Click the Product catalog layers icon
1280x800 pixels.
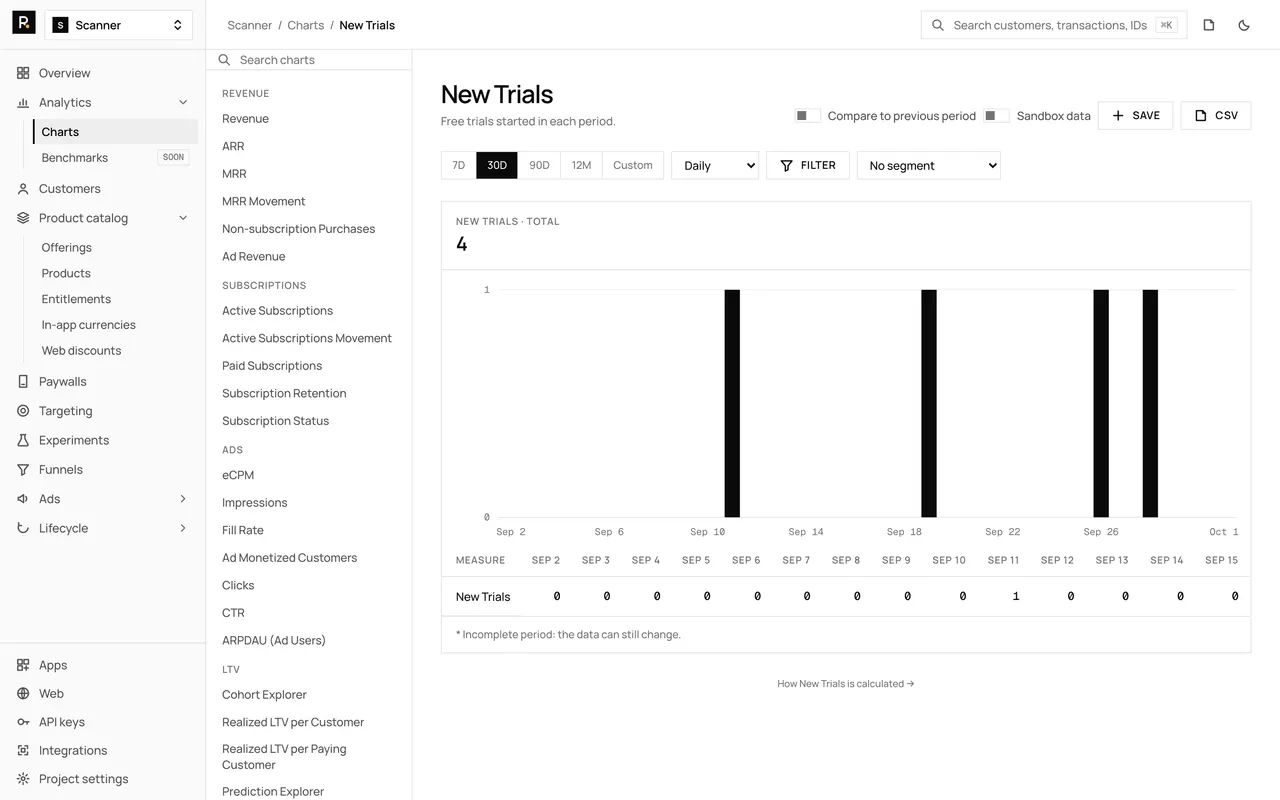(23, 218)
